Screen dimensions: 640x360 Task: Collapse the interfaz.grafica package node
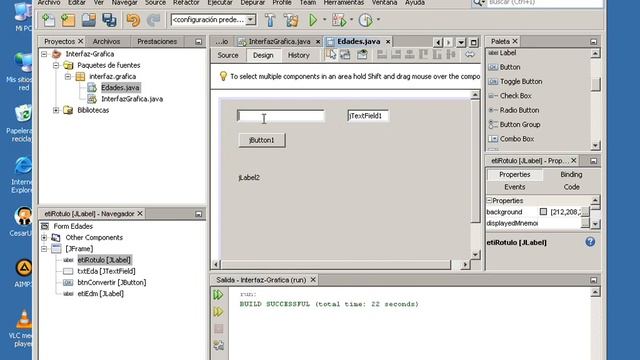click(x=68, y=76)
